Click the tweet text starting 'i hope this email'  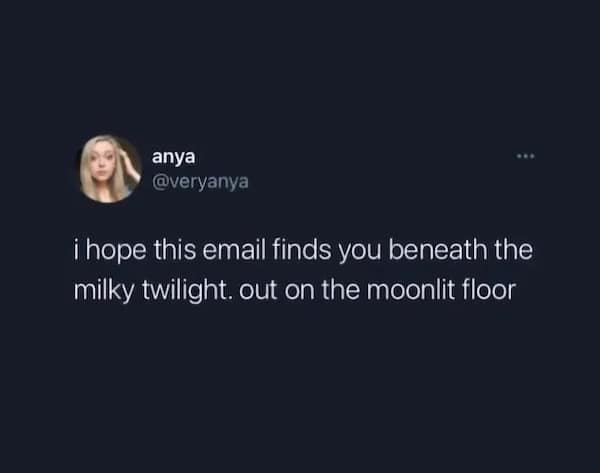pyautogui.click(x=303, y=270)
